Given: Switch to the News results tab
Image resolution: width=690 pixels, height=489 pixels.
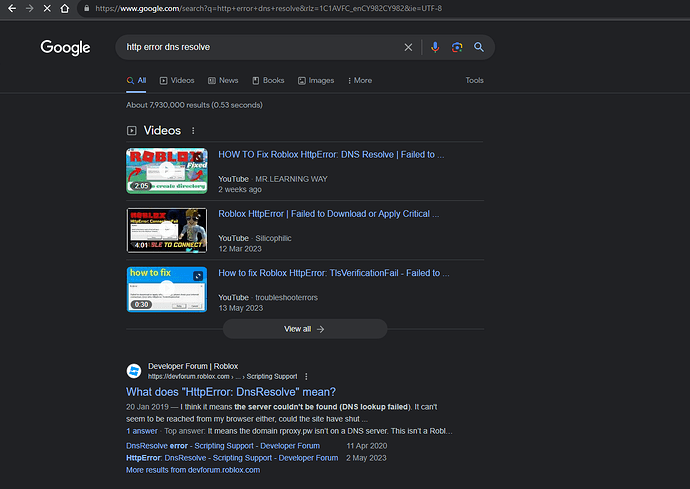Looking at the screenshot, I should (223, 81).
